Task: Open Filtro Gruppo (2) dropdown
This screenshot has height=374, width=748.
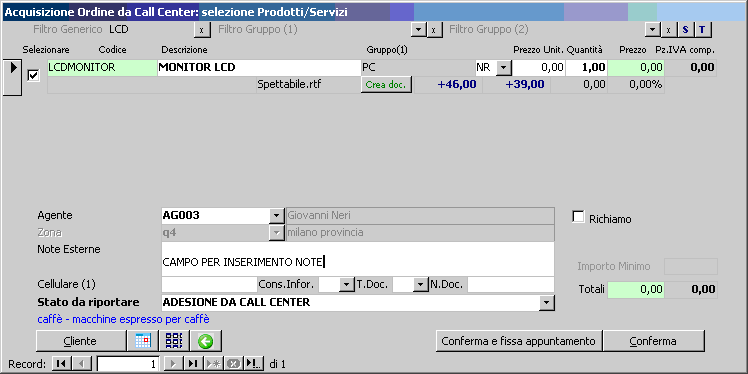Action: 653,30
